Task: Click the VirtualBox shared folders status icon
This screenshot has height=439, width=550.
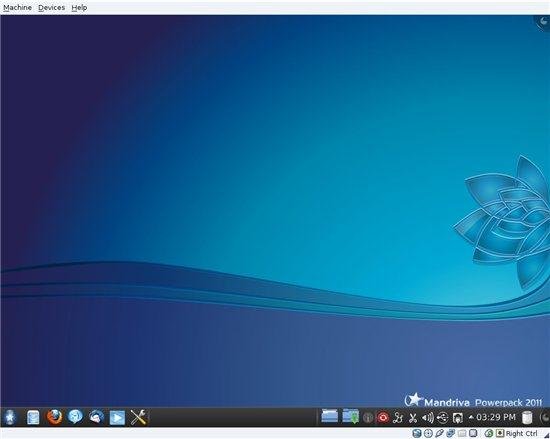Action: point(462,433)
